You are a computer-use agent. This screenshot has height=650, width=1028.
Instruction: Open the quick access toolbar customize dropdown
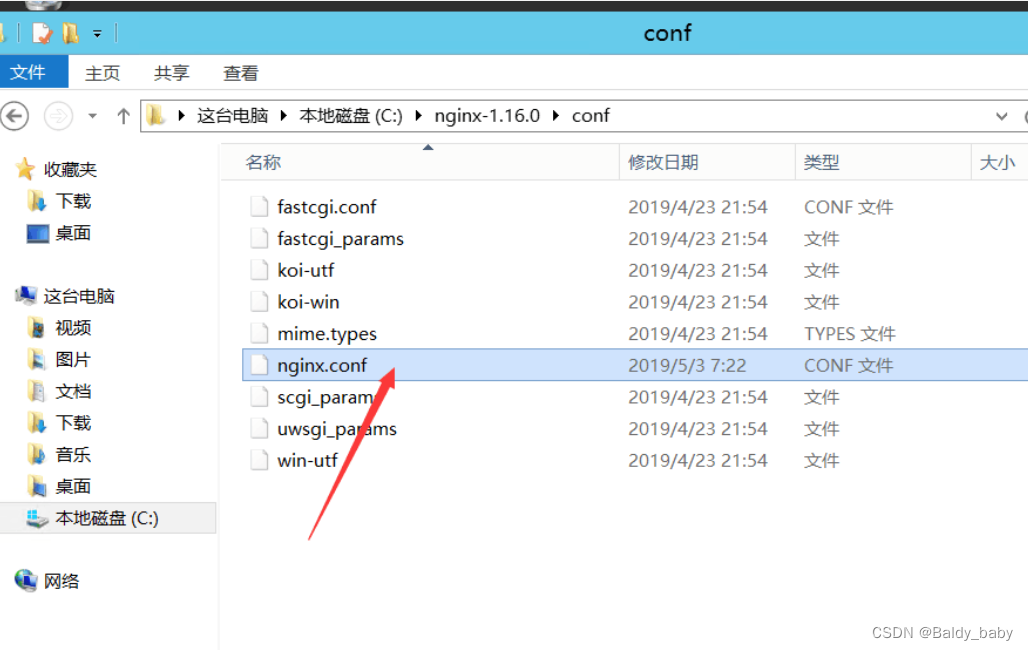tap(96, 33)
